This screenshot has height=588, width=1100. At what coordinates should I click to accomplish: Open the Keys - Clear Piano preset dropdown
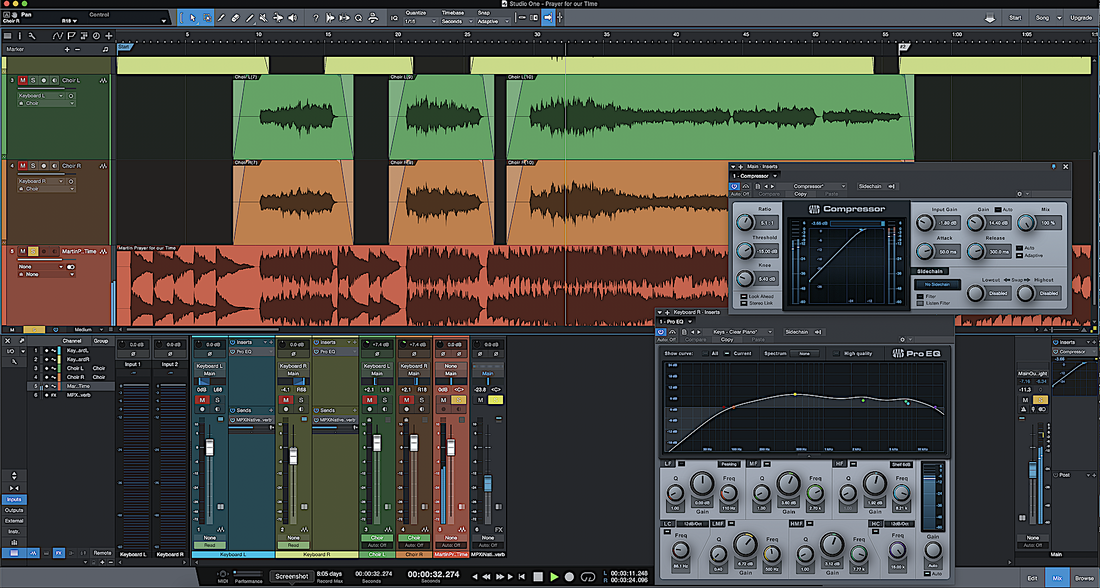pos(743,332)
